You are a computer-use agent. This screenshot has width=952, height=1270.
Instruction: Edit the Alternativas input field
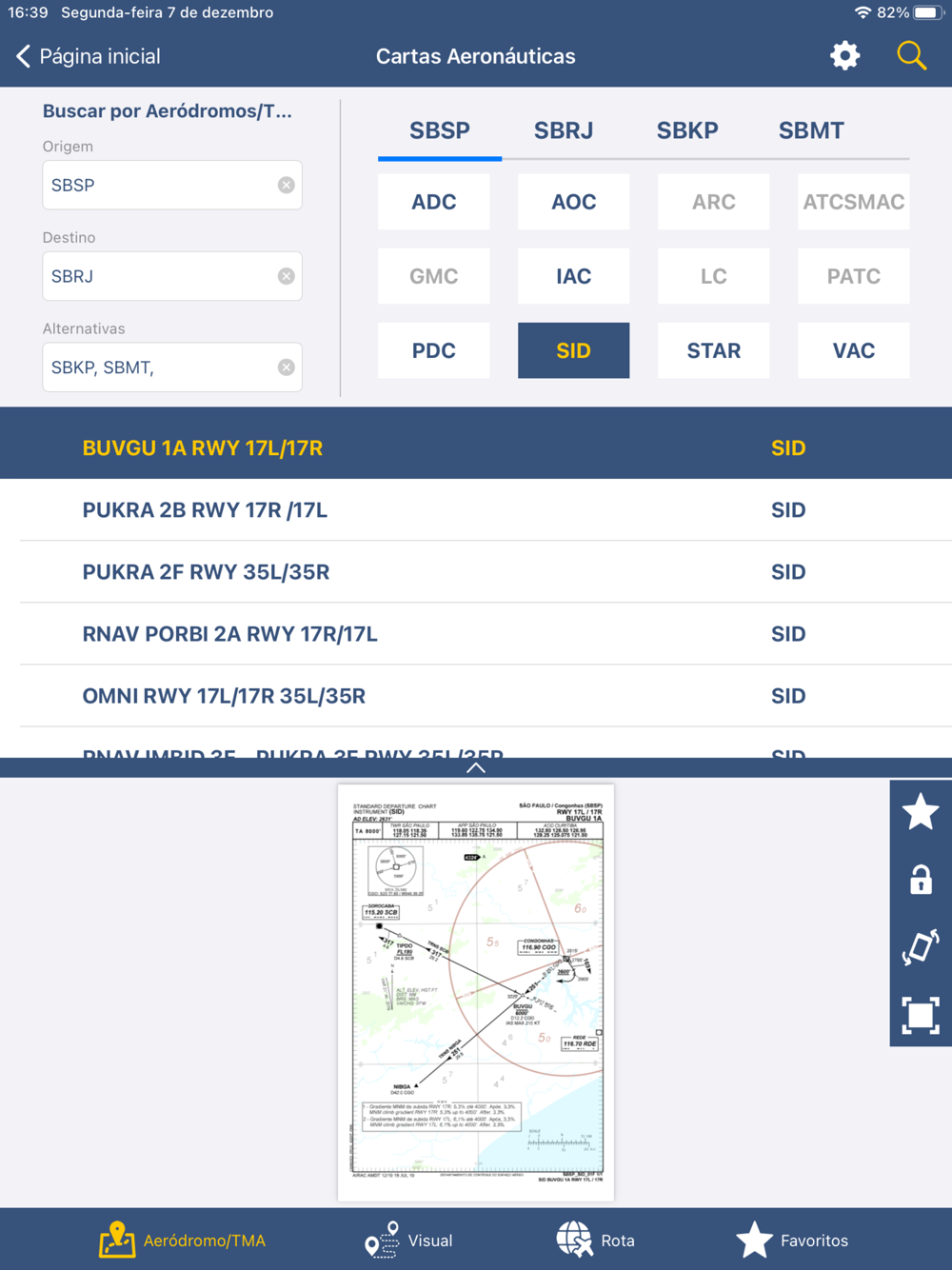172,367
